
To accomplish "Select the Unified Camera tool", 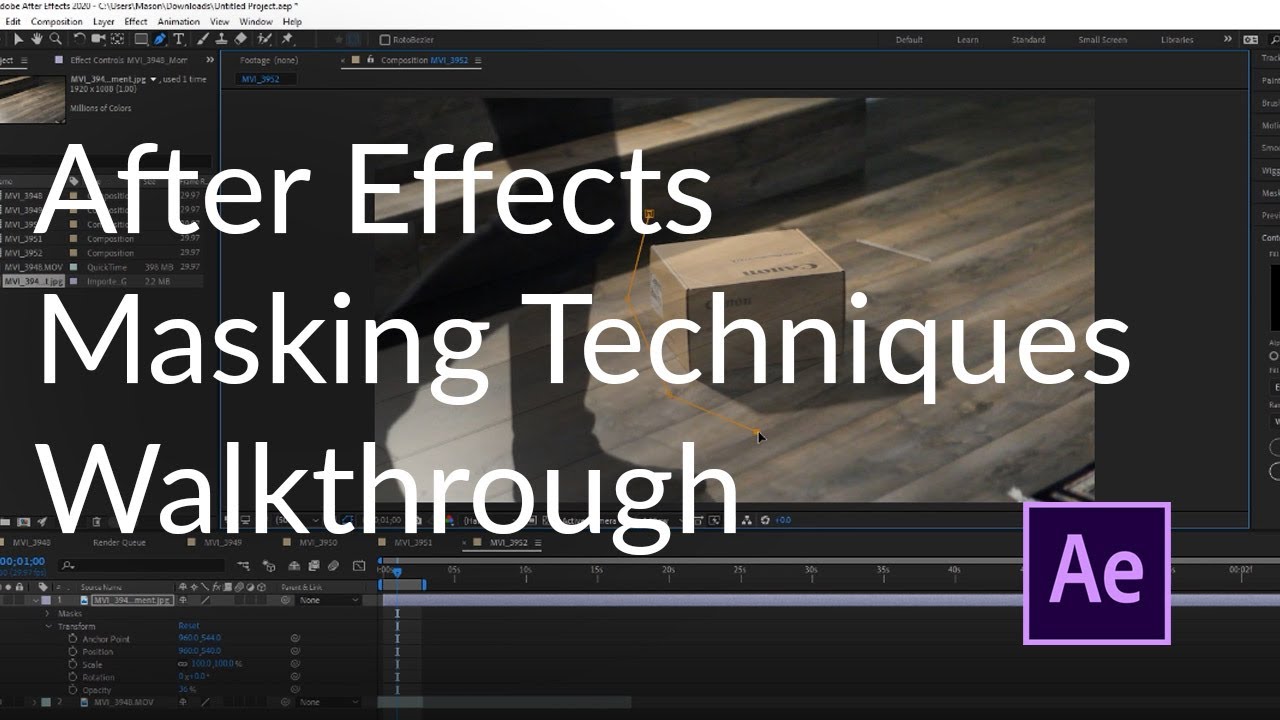I will click(98, 39).
